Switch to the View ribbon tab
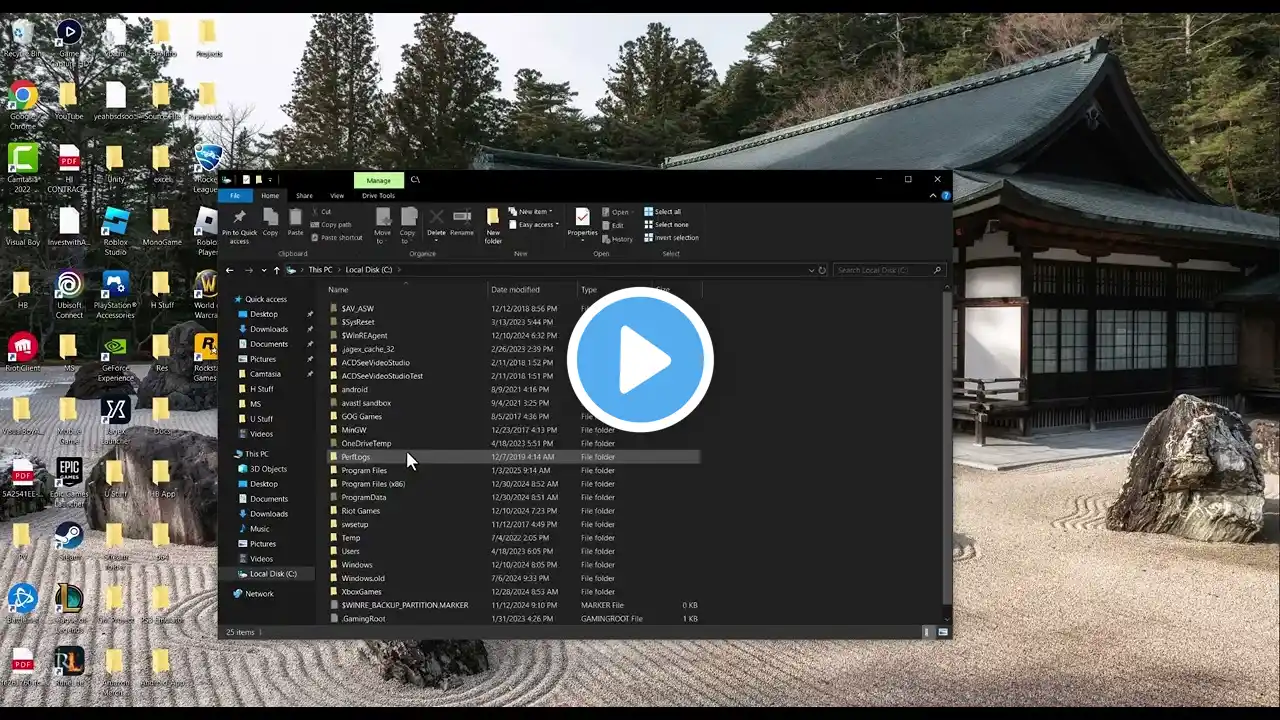The image size is (1280, 720). (337, 196)
